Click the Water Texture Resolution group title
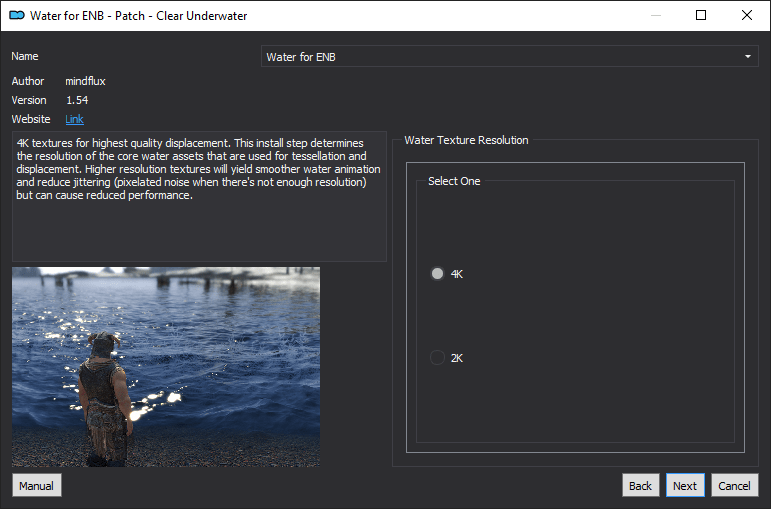The image size is (771, 509). tap(466, 140)
